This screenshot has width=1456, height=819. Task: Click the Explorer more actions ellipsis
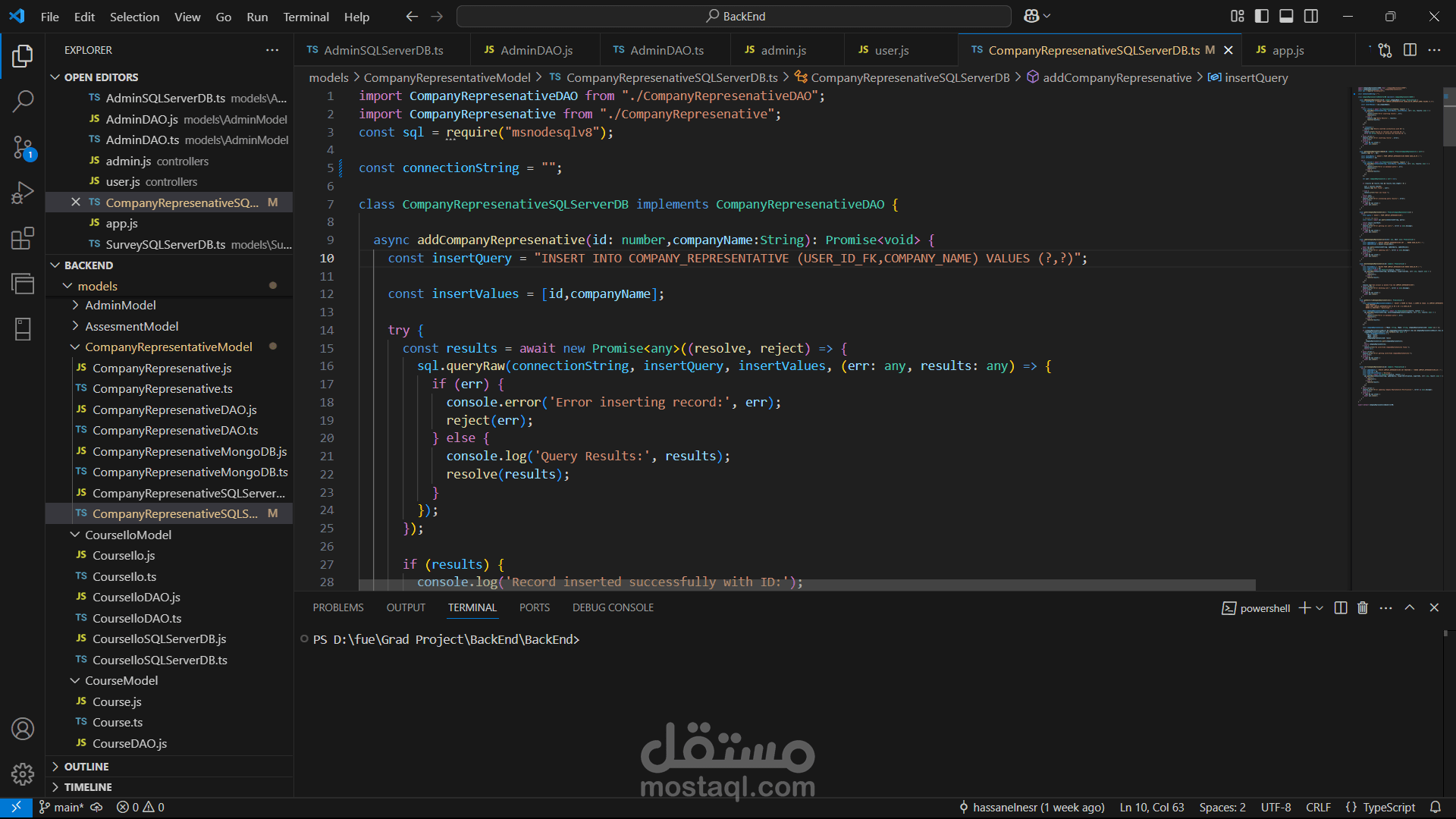(272, 50)
